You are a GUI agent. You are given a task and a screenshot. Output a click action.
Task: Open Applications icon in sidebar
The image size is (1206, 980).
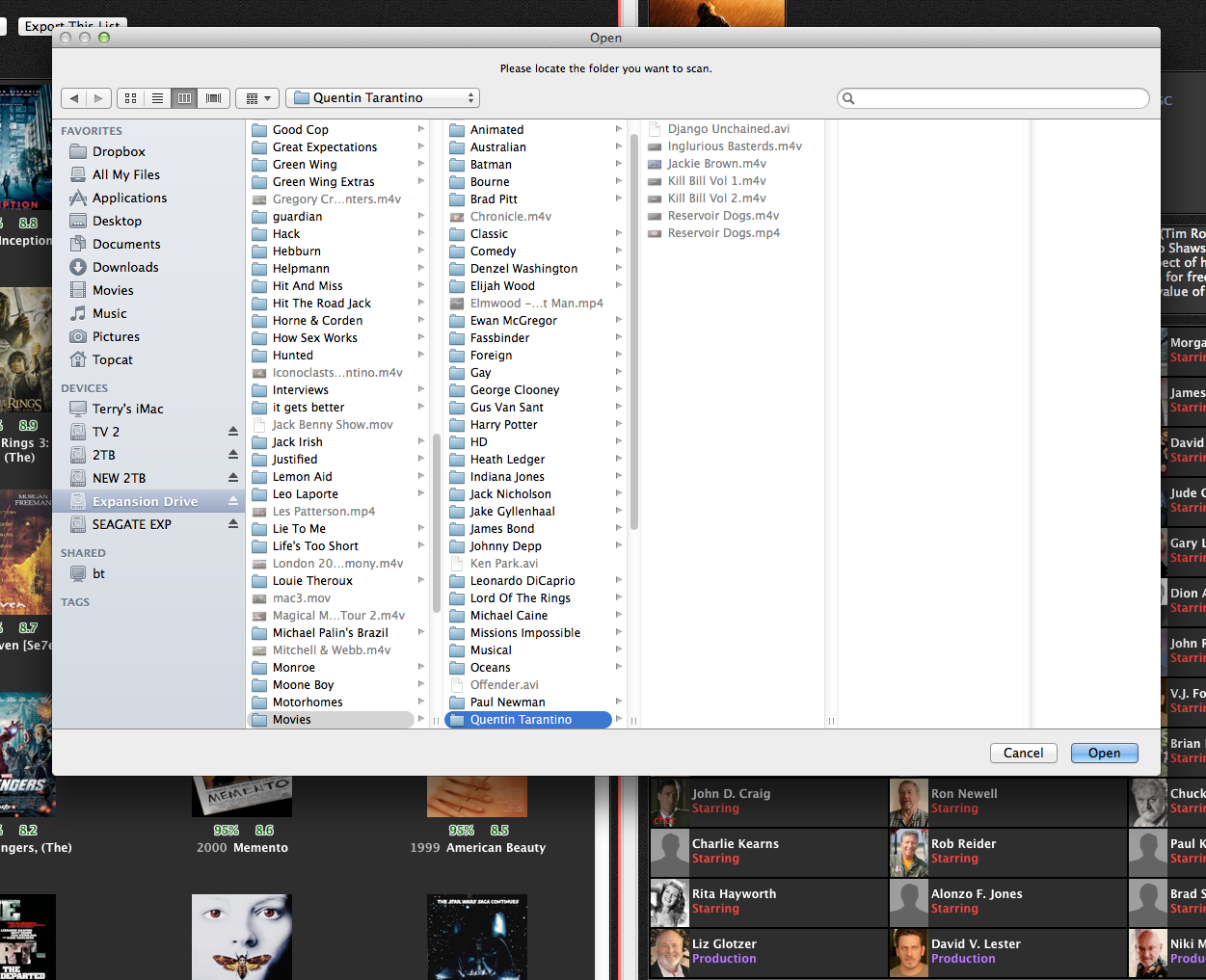click(x=78, y=199)
